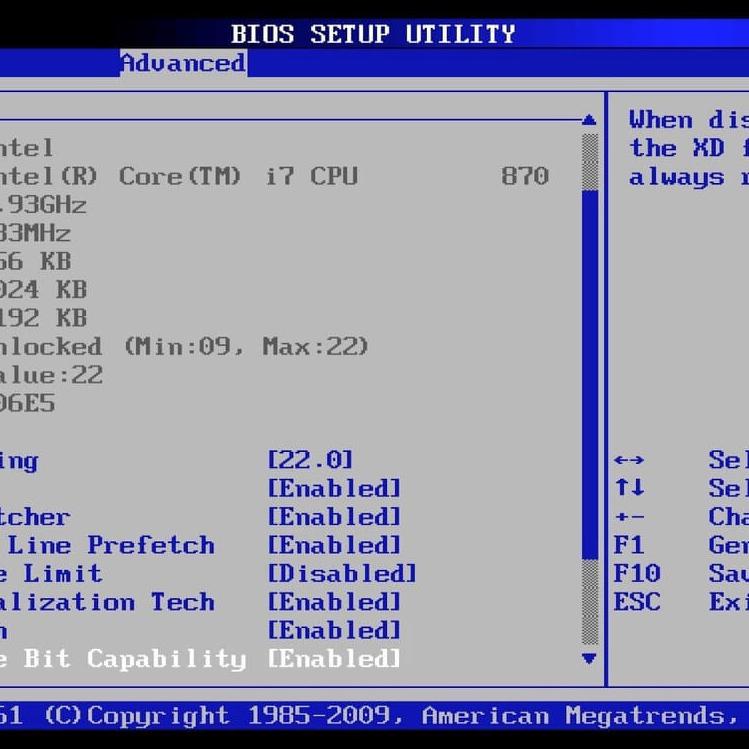The width and height of the screenshot is (749, 749).
Task: Click the scrollbar down arrow
Action: coord(589,658)
